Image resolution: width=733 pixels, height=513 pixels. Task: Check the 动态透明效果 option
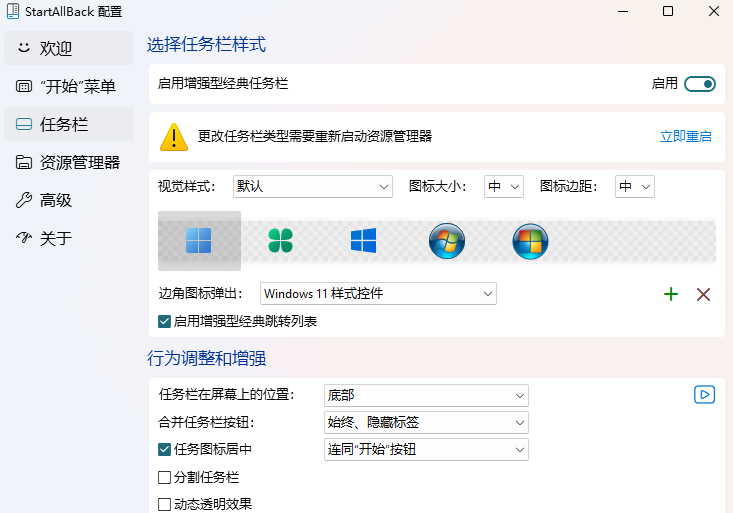click(165, 505)
